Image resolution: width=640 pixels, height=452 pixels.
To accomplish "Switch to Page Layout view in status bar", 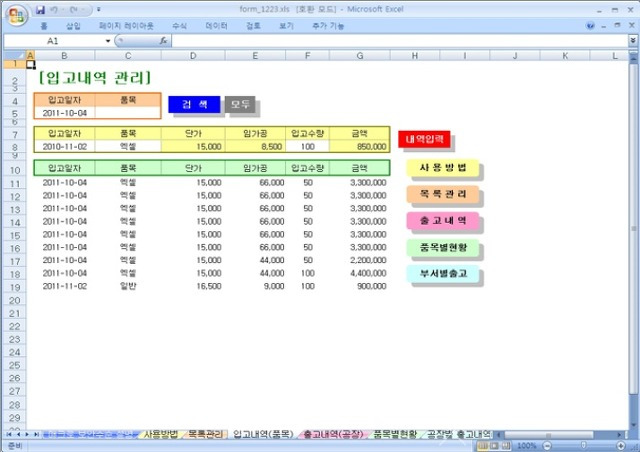I will click(494, 446).
